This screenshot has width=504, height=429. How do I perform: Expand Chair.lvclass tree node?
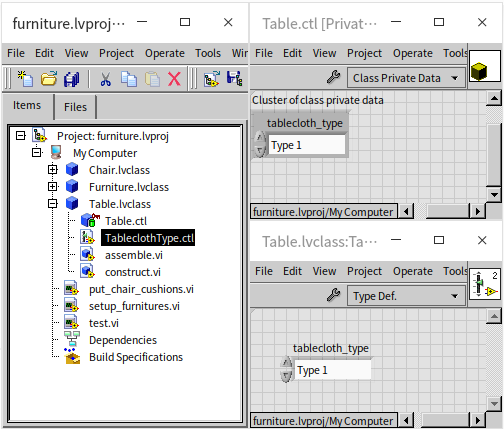point(53,169)
